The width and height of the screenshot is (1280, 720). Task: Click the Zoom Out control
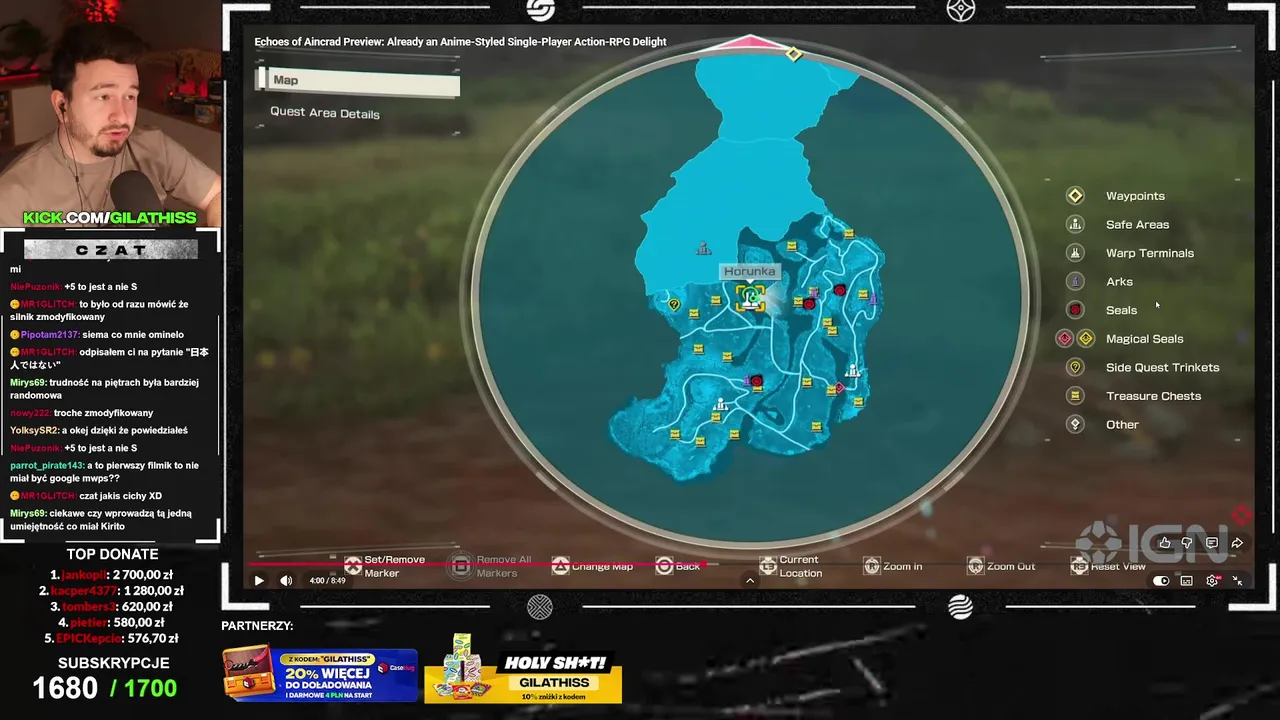tap(1001, 566)
